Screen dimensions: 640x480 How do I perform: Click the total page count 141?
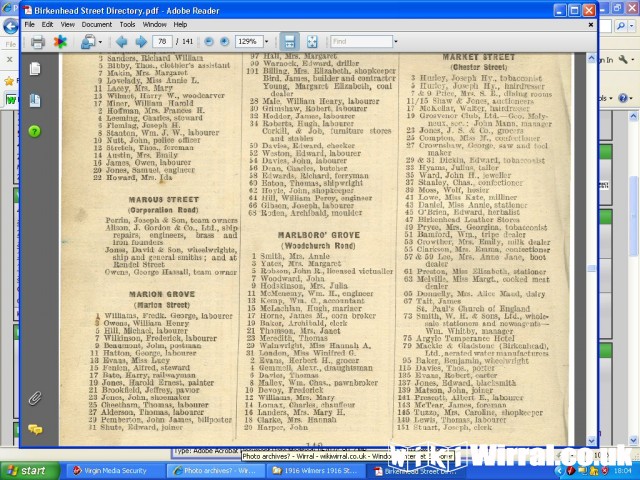click(x=187, y=42)
